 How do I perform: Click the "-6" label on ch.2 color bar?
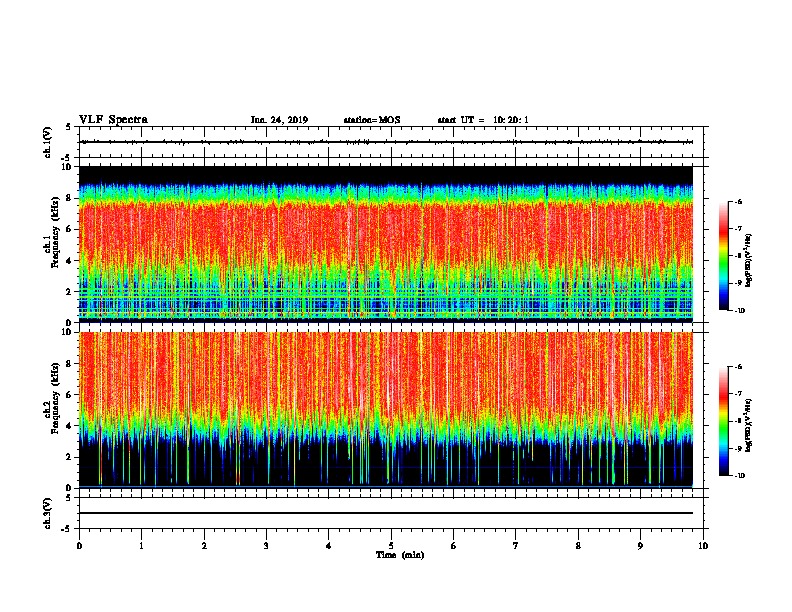tap(738, 367)
